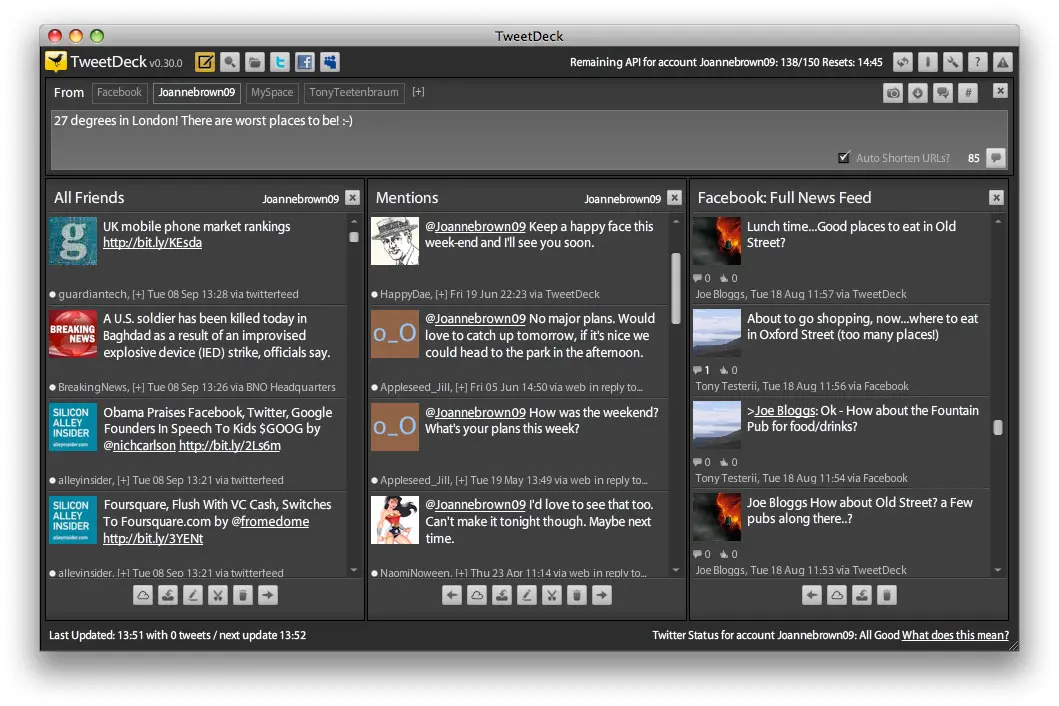Move Mentions column left with arrow icon
Image resolution: width=1059 pixels, height=706 pixels.
pyautogui.click(x=452, y=595)
